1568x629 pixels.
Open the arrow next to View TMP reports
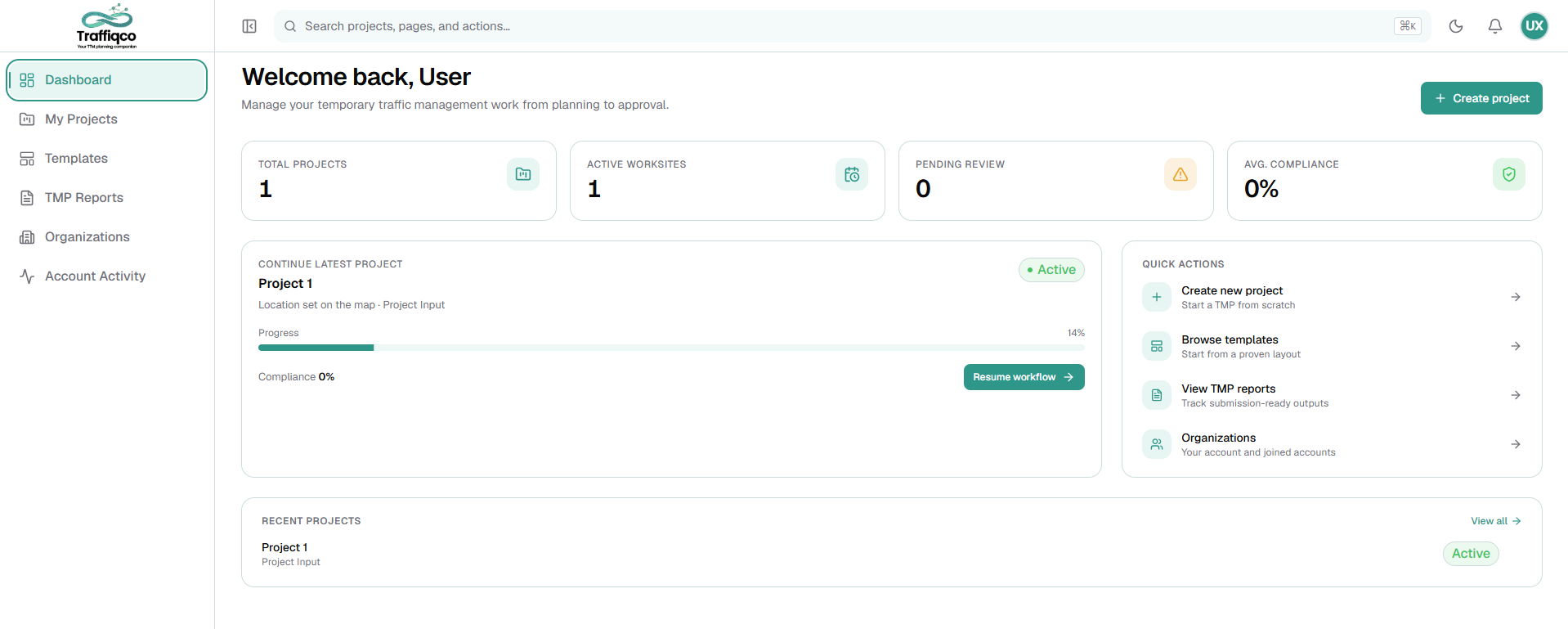(x=1516, y=395)
